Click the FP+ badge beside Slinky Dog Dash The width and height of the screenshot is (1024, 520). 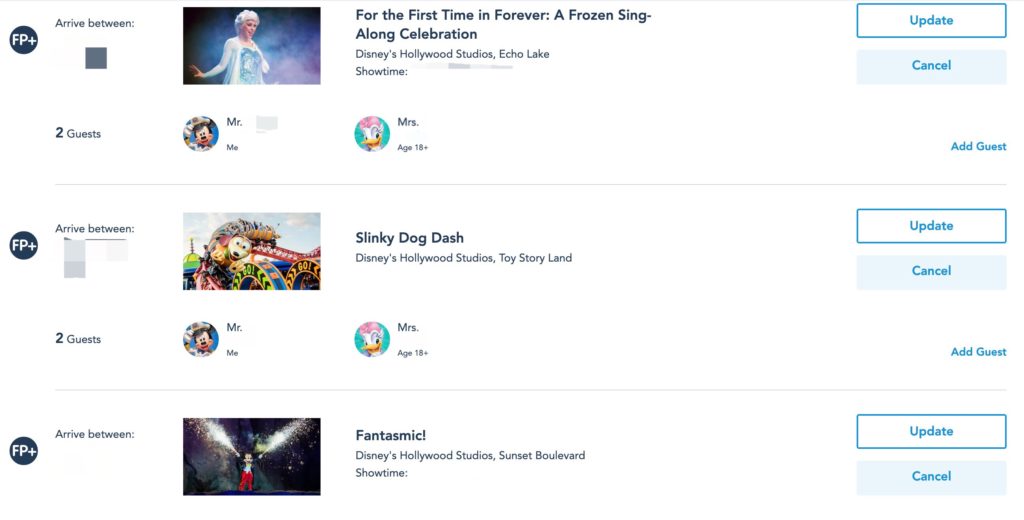[24, 245]
